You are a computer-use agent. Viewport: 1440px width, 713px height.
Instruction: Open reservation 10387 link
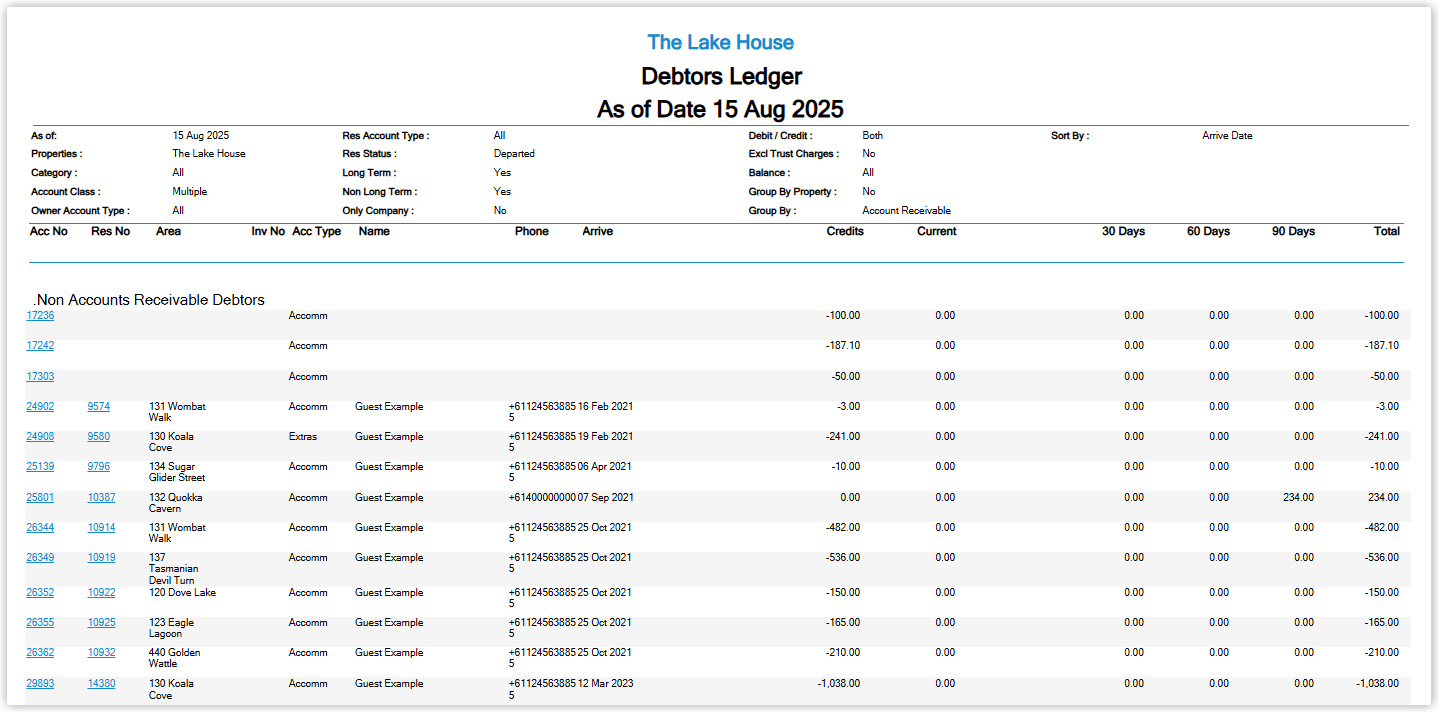101,498
